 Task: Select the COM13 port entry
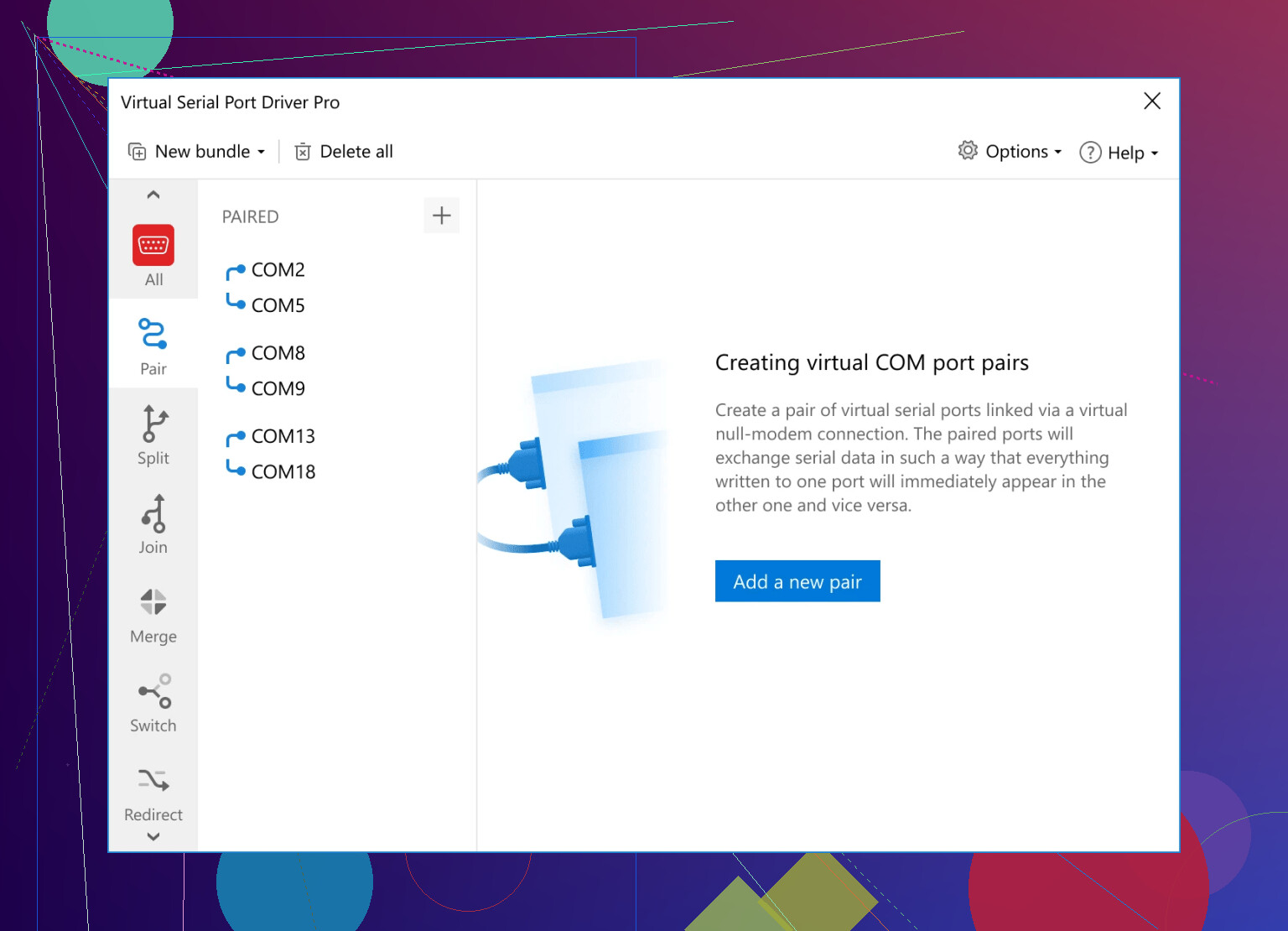click(283, 436)
